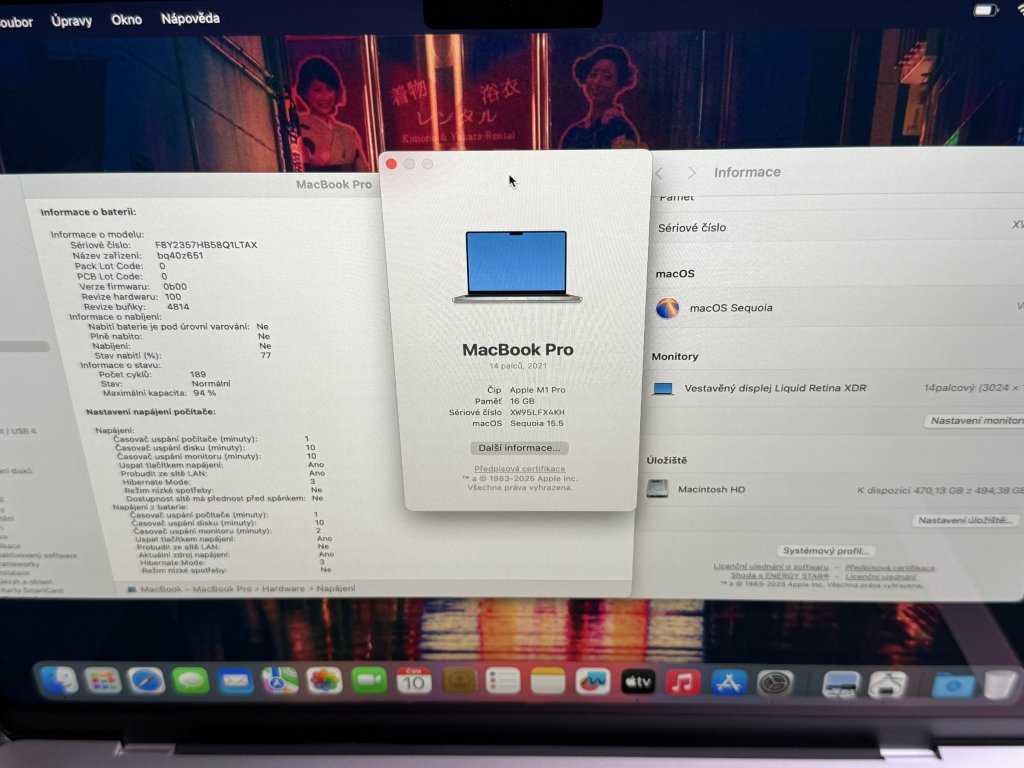Launch Apple TV from the dock
The image size is (1024, 768).
(638, 682)
